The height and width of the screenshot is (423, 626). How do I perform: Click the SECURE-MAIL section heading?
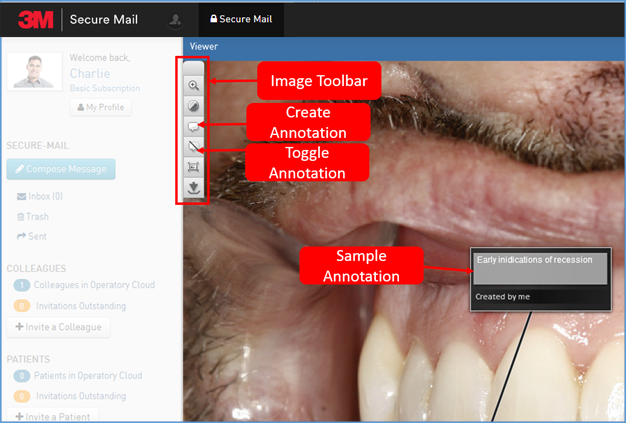click(x=38, y=146)
